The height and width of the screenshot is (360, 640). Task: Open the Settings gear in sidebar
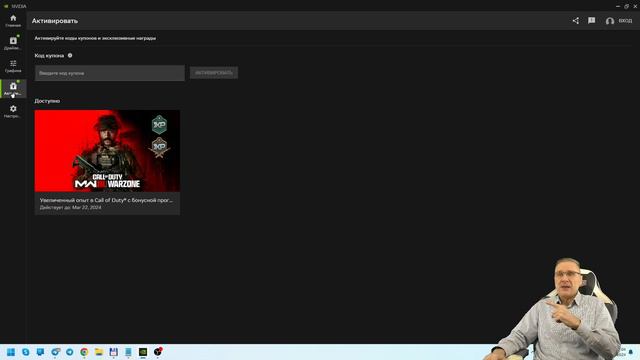pos(13,111)
